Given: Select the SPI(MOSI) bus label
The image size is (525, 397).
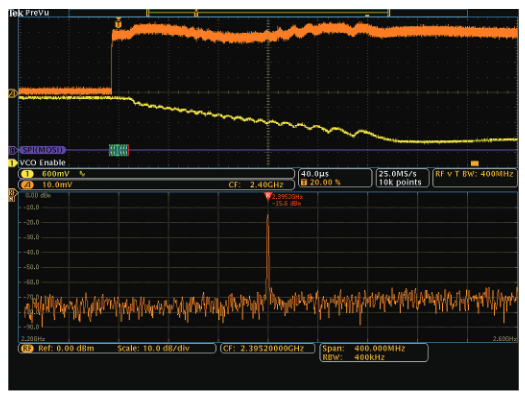Looking at the screenshot, I should [x=42, y=150].
